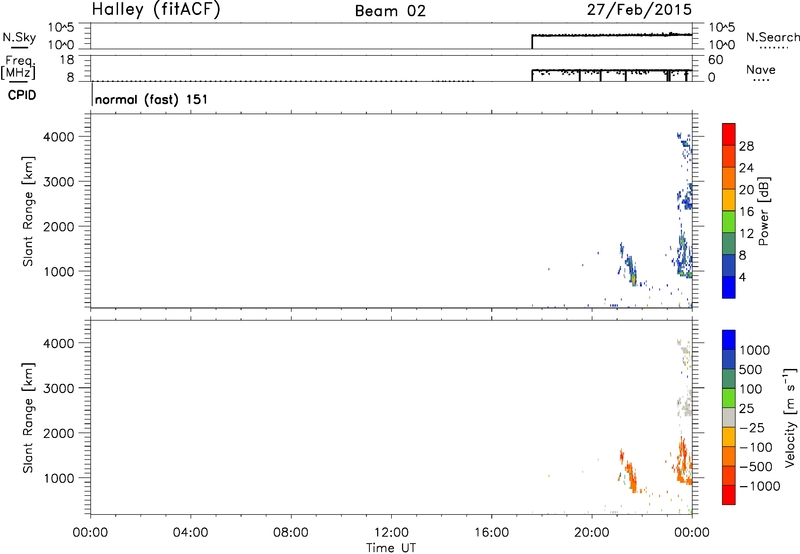Click the "Time UT" axis title
The width and height of the screenshot is (800, 554).
(x=391, y=548)
